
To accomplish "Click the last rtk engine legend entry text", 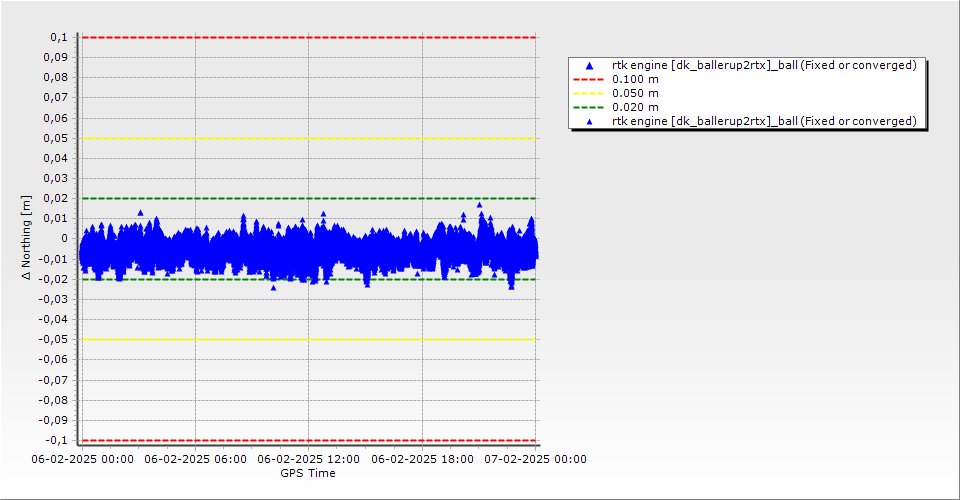I will tap(764, 121).
